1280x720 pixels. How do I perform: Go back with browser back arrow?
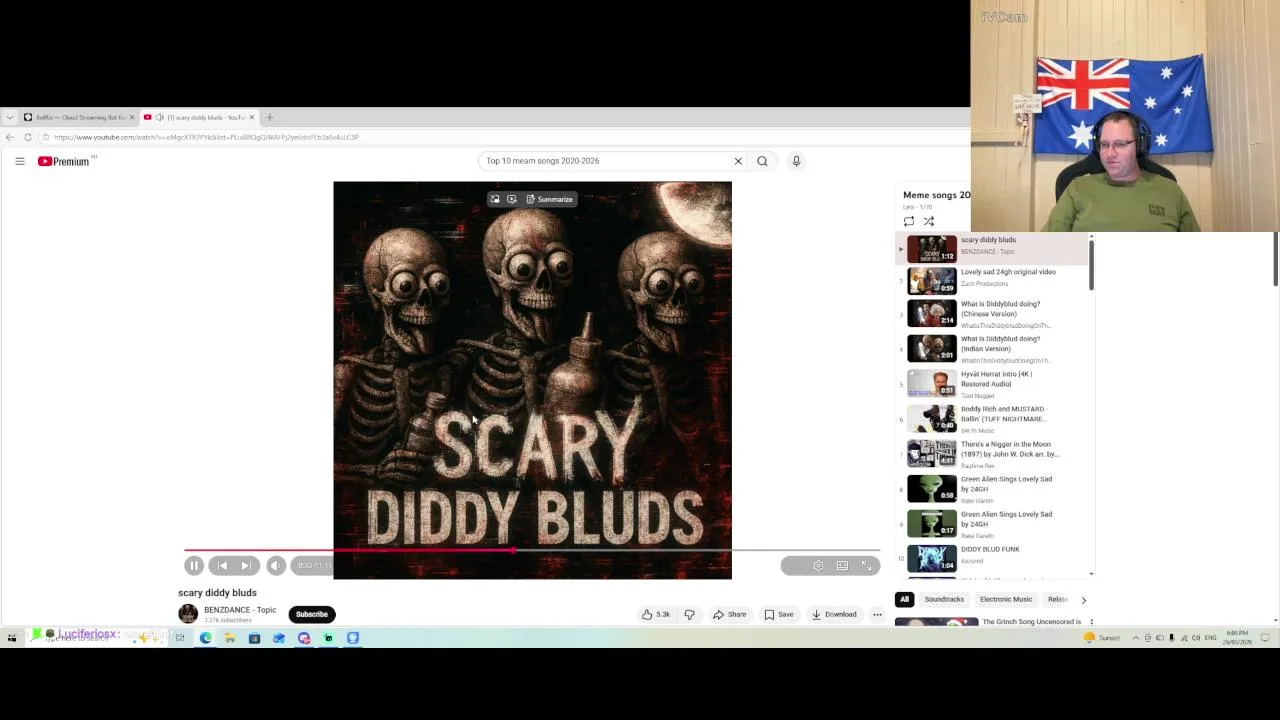(x=10, y=137)
